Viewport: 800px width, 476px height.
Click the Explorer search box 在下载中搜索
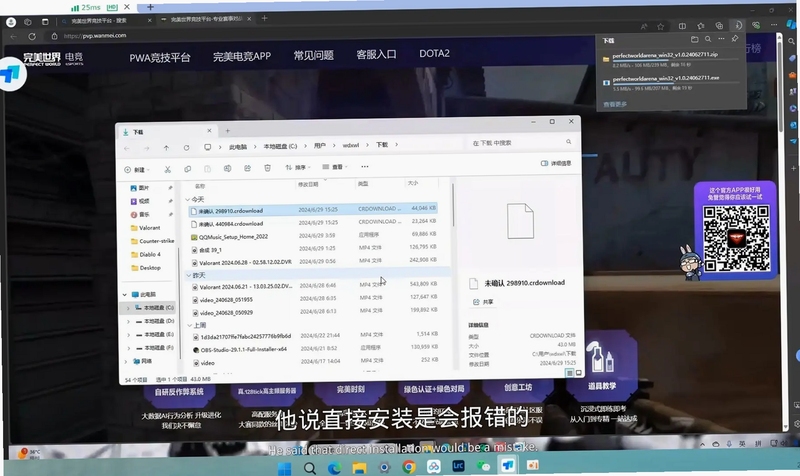[520, 143]
